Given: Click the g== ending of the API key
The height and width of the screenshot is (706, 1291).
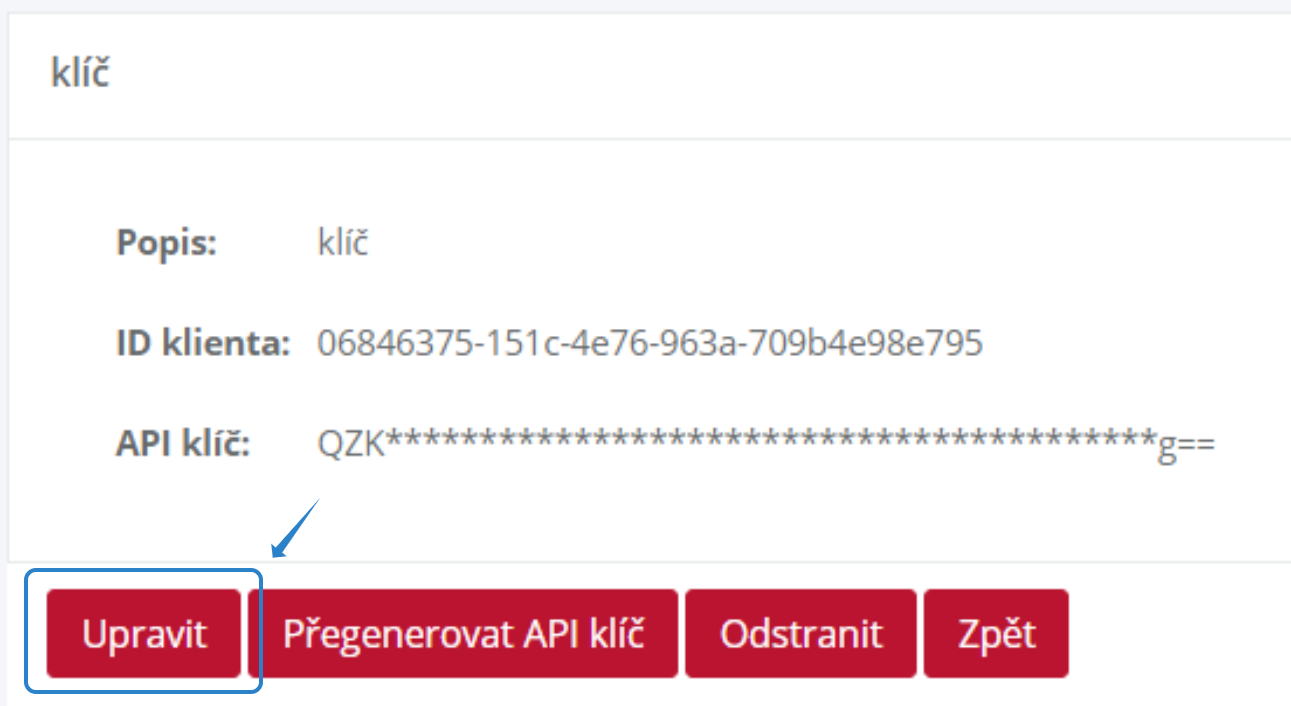Looking at the screenshot, I should point(1185,446).
